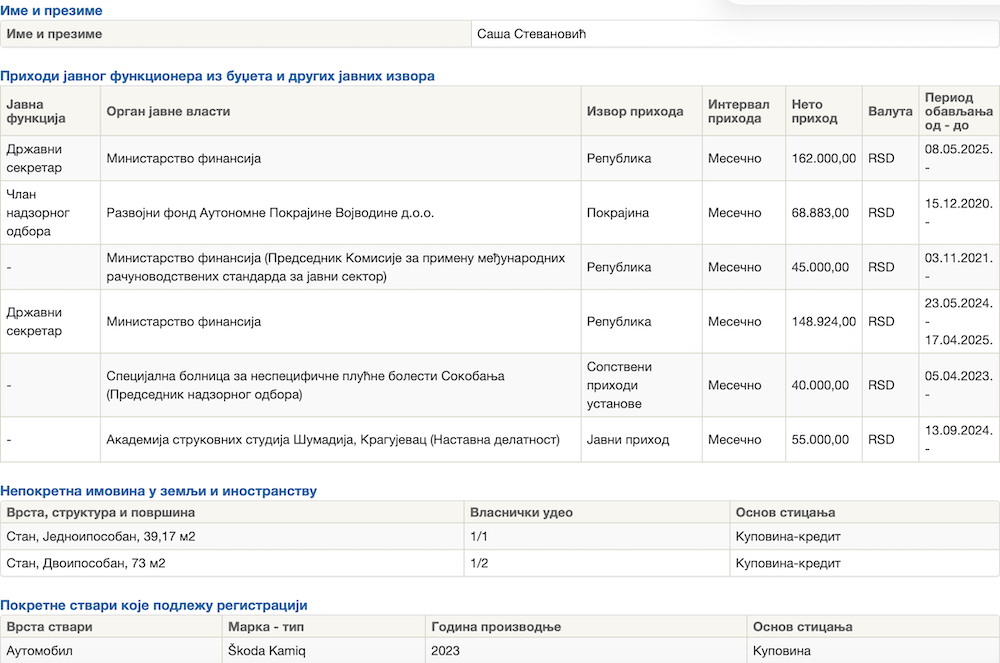
Task: Click "Покретне ствари које подлежу регистрацији" heading
Action: (154, 605)
